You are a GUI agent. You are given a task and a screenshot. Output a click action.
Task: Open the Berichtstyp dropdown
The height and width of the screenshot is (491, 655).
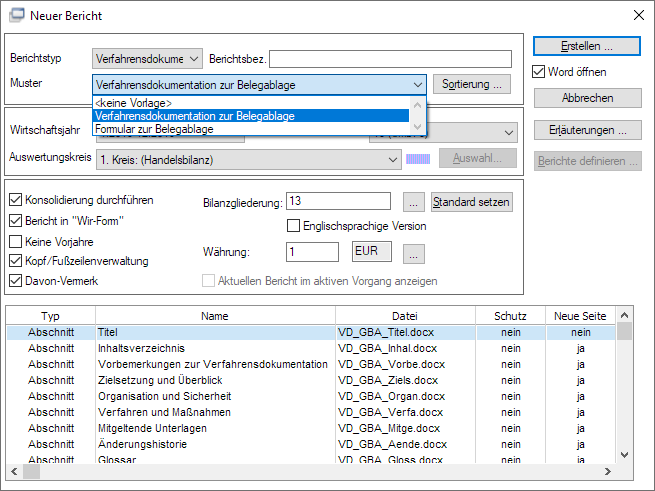pos(193,59)
